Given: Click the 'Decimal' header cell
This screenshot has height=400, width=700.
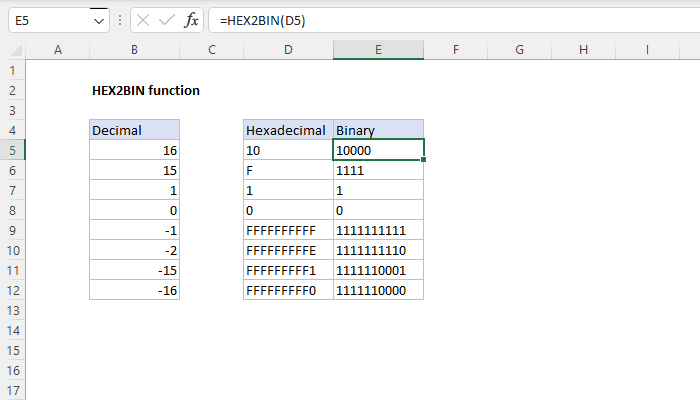Looking at the screenshot, I should [x=134, y=130].
